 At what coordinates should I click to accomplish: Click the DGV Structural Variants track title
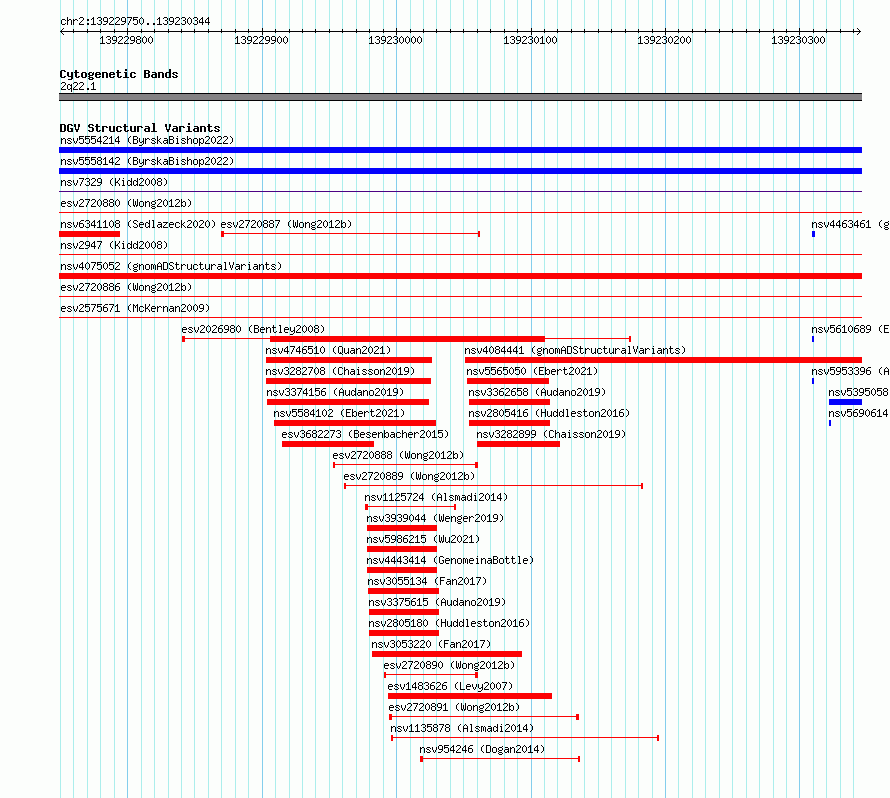click(x=140, y=128)
